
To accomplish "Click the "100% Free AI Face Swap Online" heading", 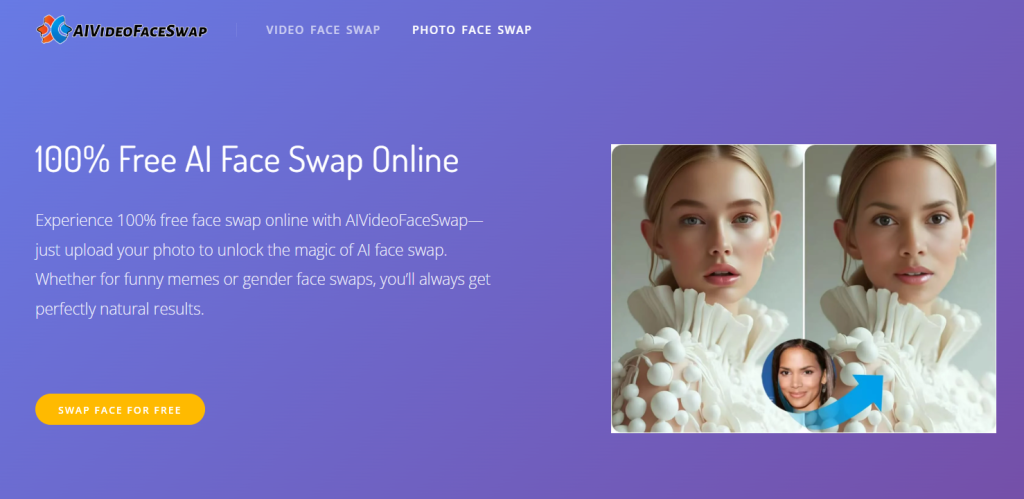I will pyautogui.click(x=247, y=160).
